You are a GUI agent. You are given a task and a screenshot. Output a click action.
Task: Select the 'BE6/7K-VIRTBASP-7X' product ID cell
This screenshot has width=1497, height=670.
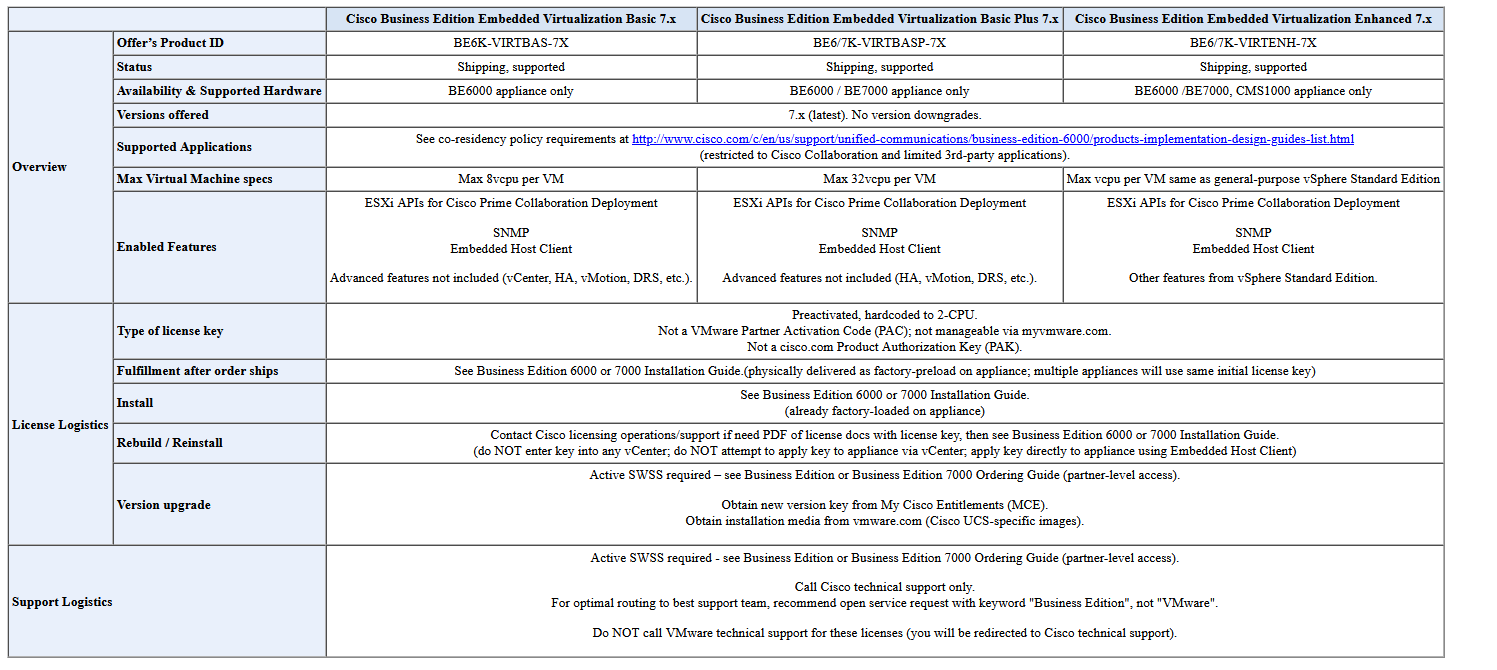click(x=880, y=43)
